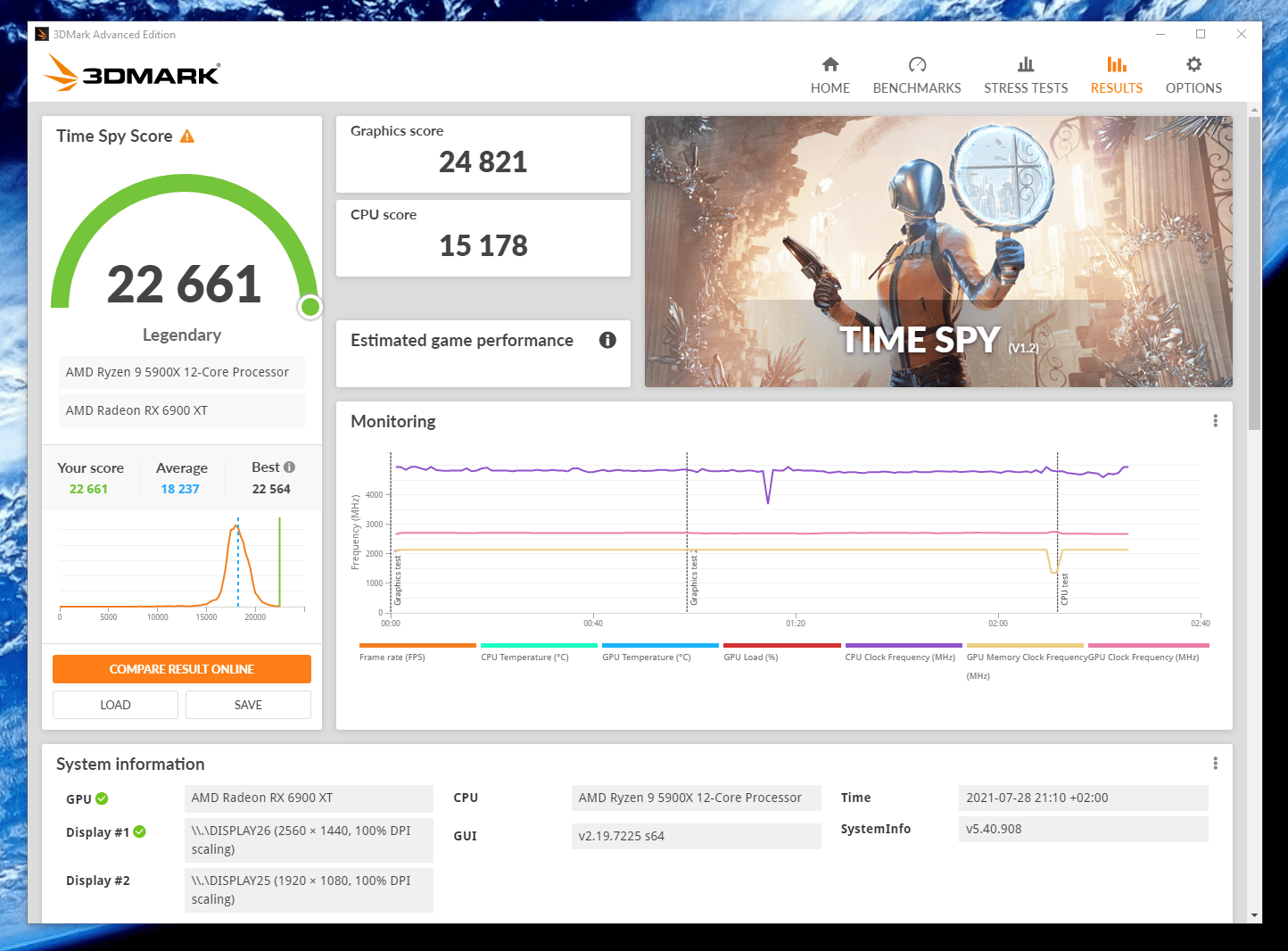Open the OPTIONS tab
1288x951 pixels.
1193,75
